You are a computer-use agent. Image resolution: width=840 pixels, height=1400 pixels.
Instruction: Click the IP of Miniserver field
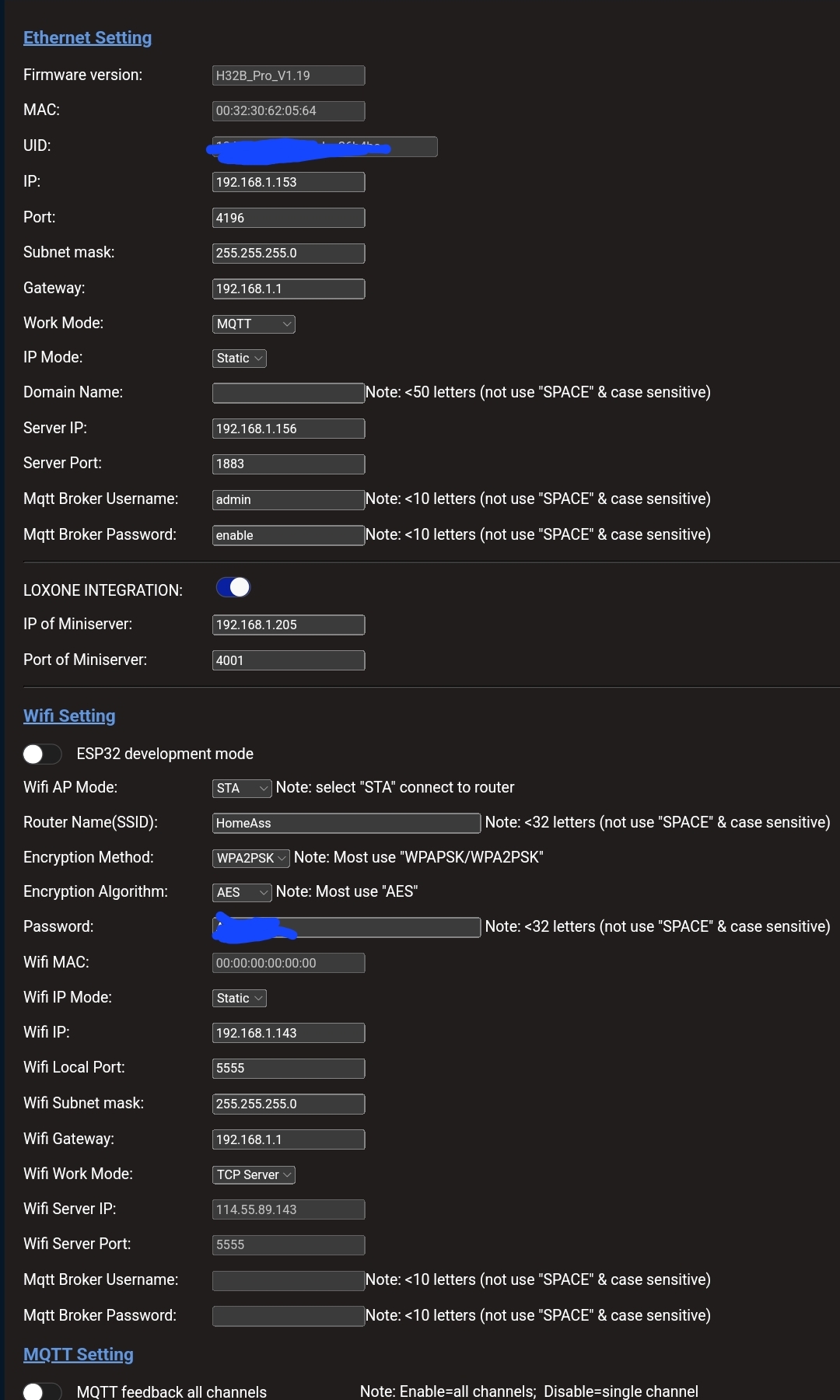coord(289,625)
